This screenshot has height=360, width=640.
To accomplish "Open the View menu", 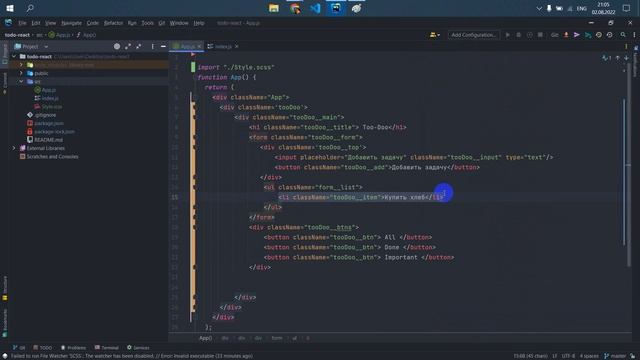I will click(51, 23).
